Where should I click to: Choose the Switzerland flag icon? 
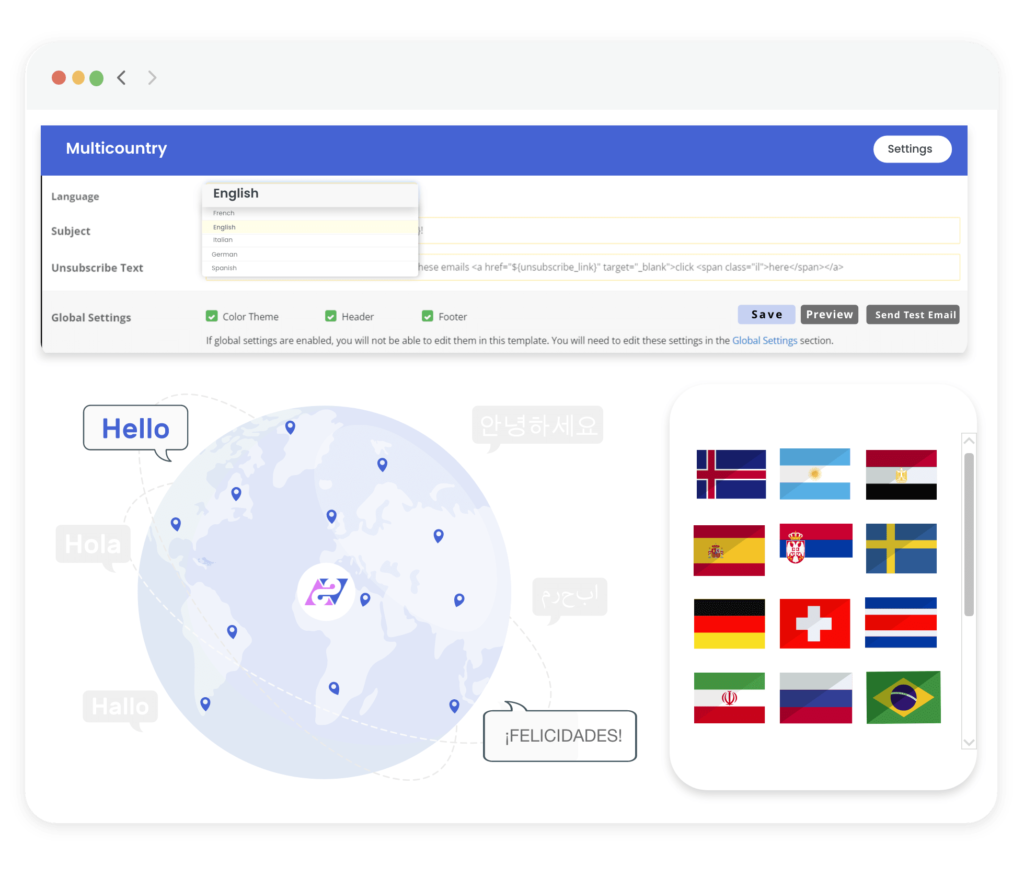click(x=814, y=623)
